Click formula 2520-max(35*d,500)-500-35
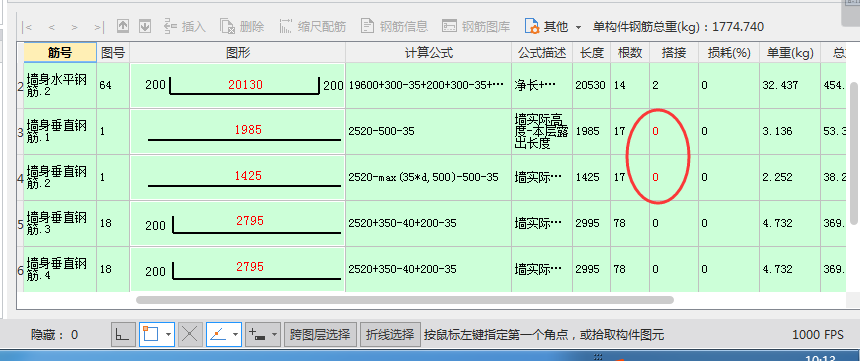 pyautogui.click(x=428, y=177)
